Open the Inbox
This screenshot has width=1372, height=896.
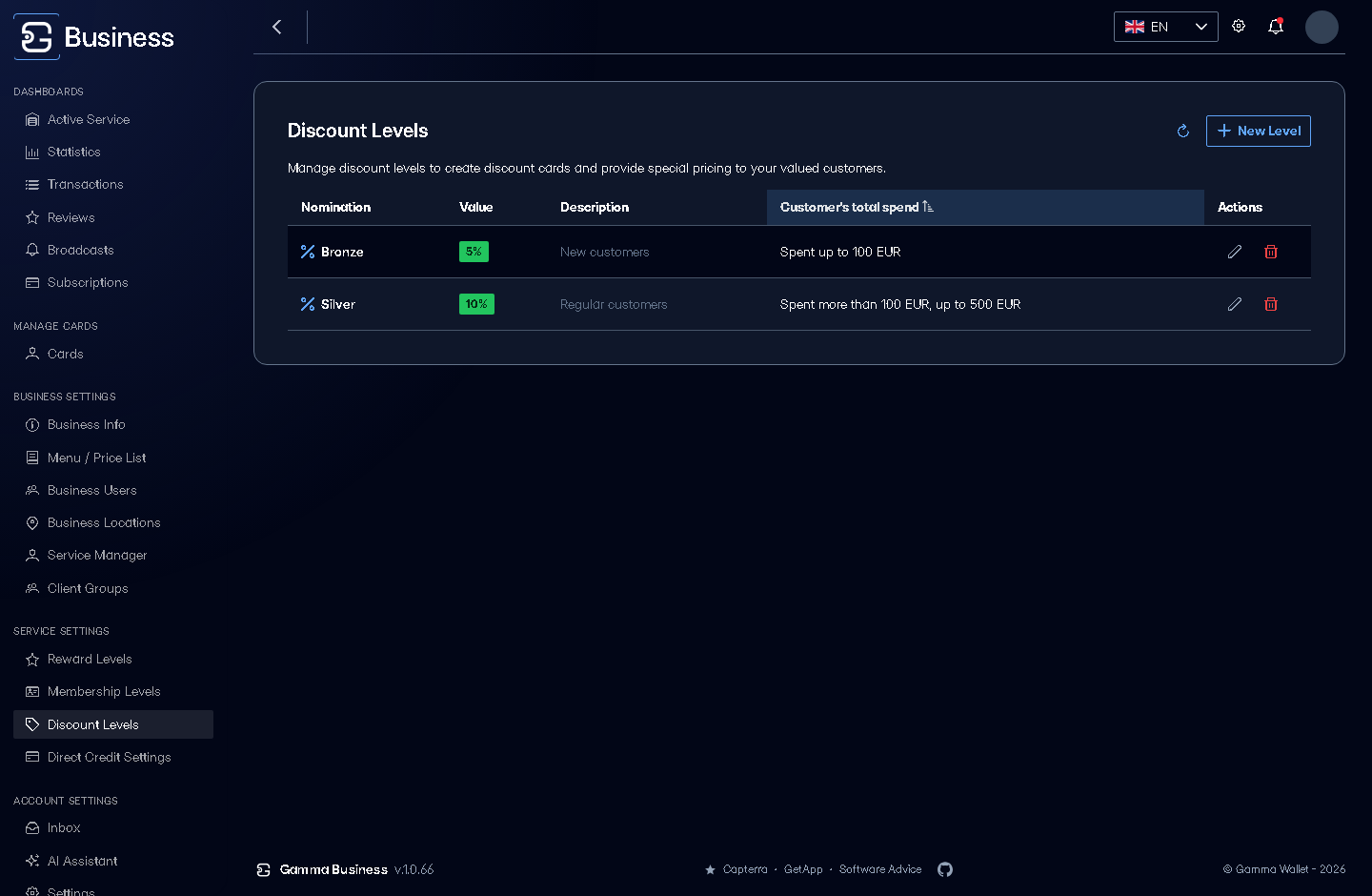113,827
